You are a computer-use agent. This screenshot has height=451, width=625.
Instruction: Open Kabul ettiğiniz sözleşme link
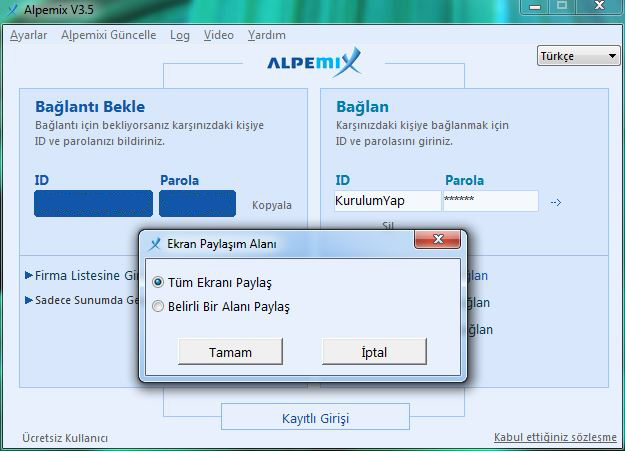[x=555, y=437]
